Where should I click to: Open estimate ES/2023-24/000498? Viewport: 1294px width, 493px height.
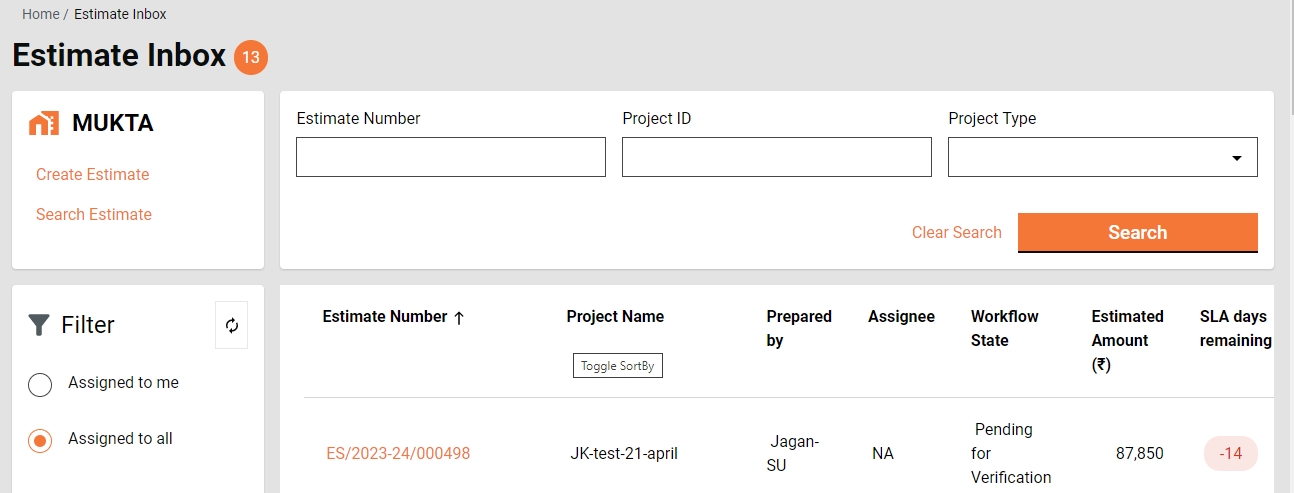[x=398, y=454]
